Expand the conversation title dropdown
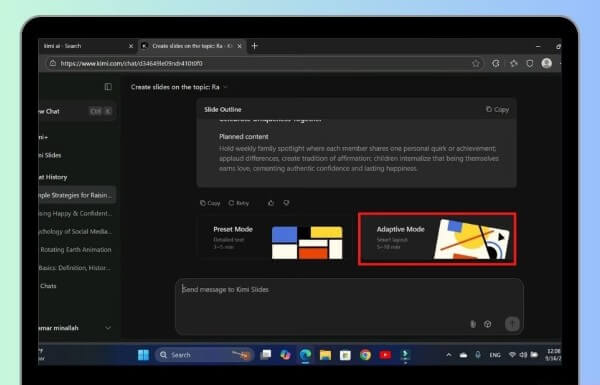 [225, 87]
